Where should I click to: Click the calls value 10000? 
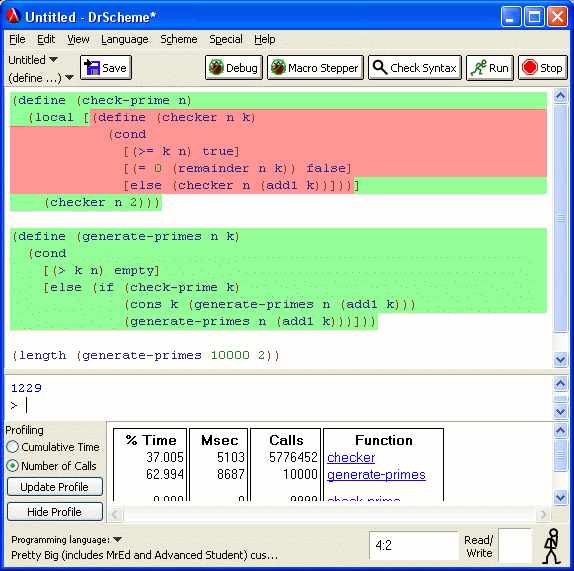(300, 474)
